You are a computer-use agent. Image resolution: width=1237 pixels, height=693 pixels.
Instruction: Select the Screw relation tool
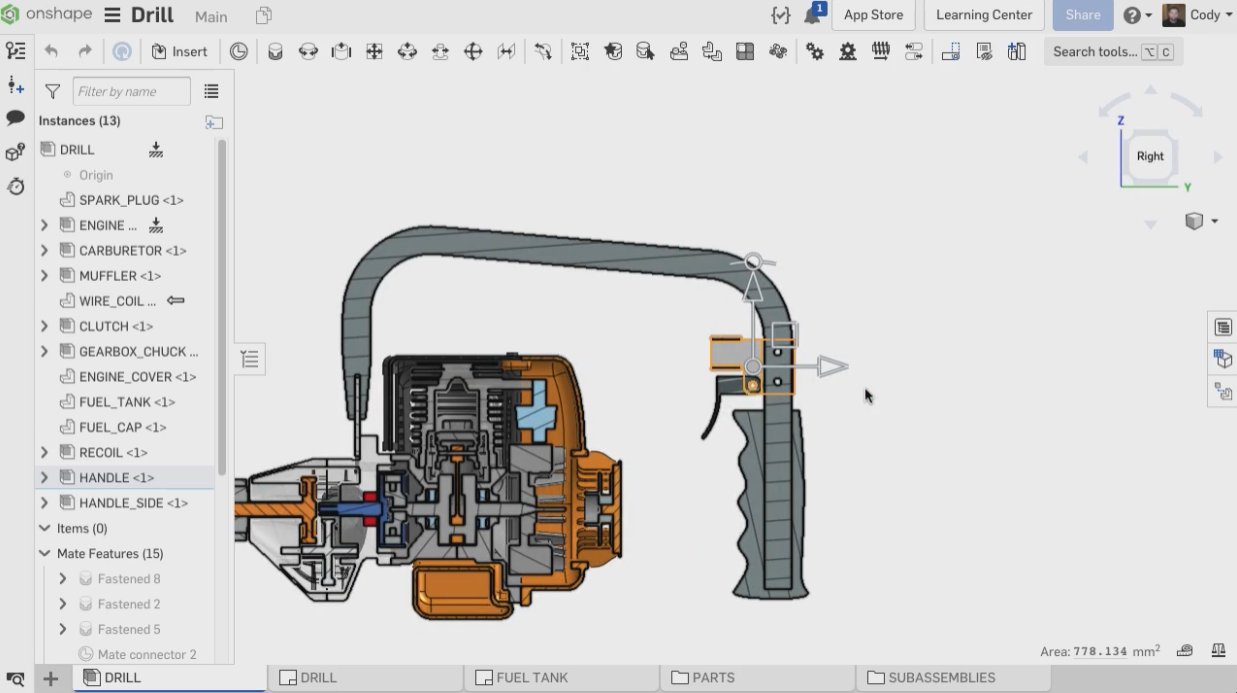[881, 52]
